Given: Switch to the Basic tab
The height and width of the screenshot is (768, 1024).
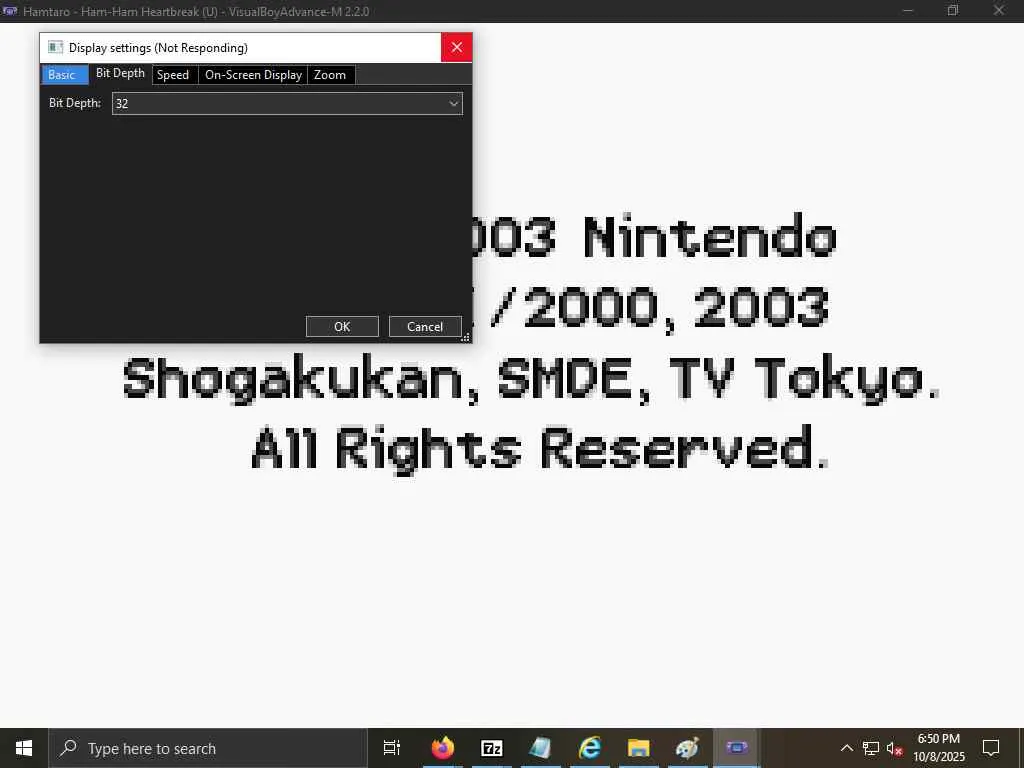Looking at the screenshot, I should pos(65,74).
